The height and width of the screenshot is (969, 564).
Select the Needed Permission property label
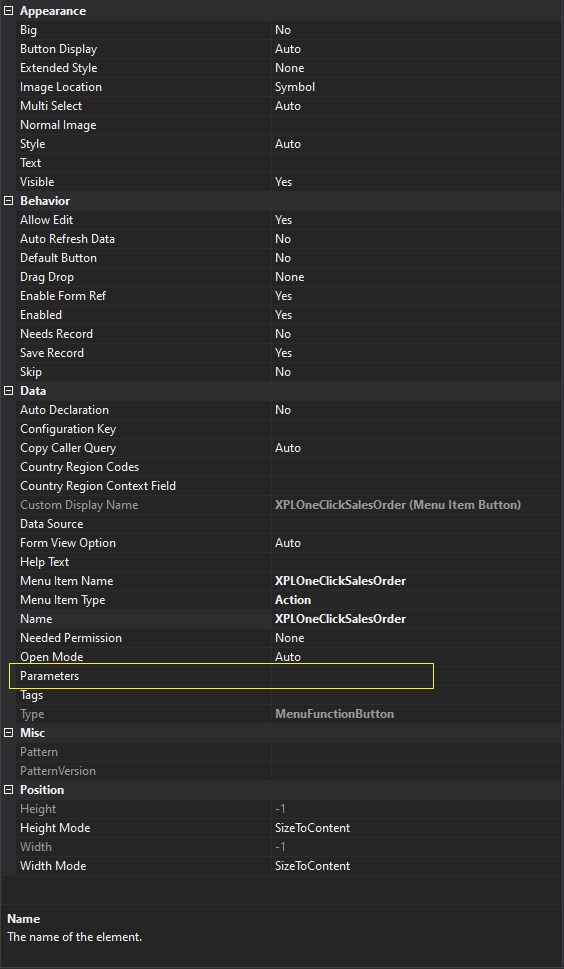[x=71, y=638]
